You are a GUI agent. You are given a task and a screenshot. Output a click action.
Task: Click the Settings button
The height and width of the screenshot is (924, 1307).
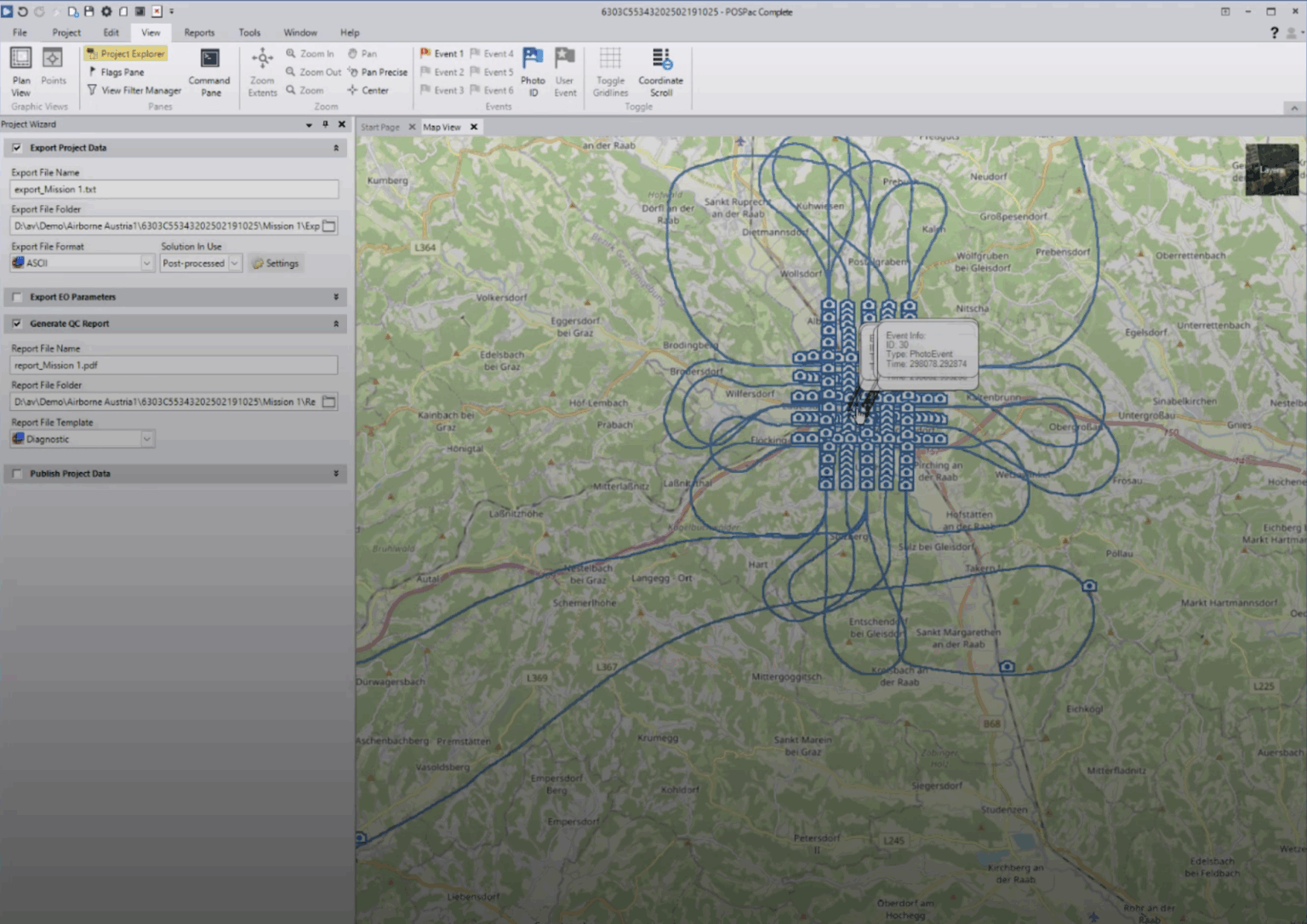tap(276, 263)
